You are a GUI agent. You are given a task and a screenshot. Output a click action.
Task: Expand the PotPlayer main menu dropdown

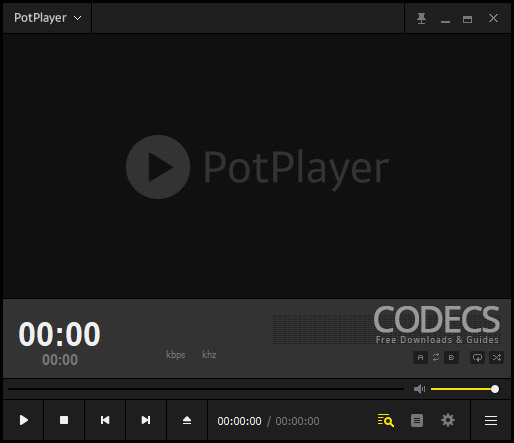click(47, 18)
